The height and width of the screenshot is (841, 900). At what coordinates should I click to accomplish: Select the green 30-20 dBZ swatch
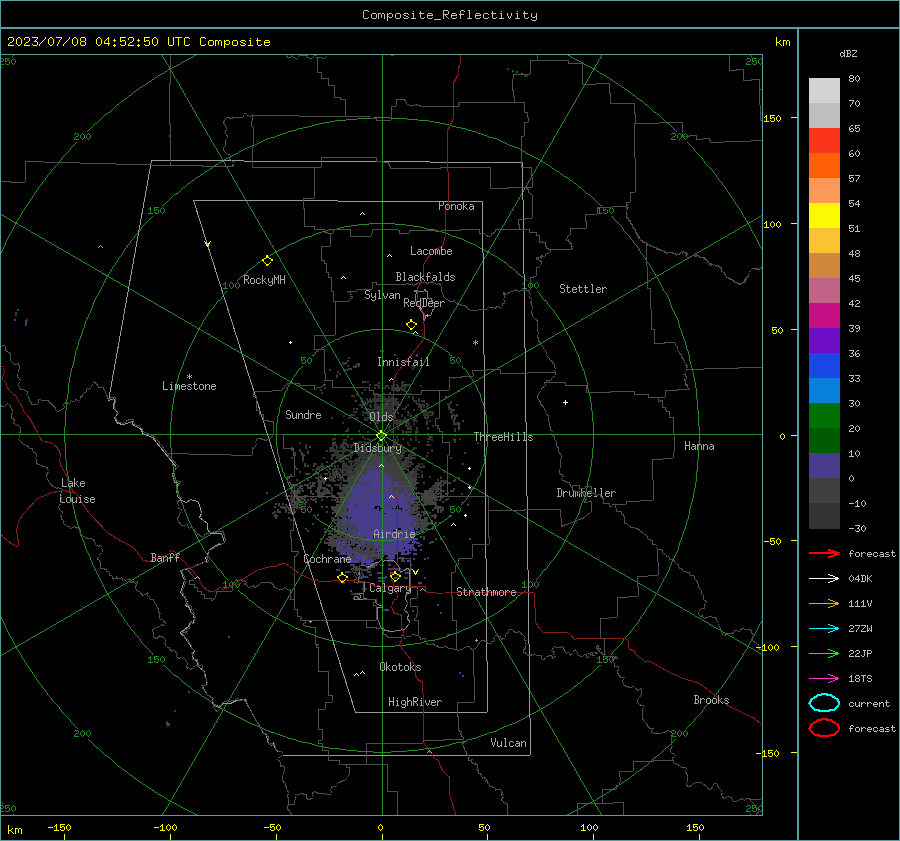824,415
